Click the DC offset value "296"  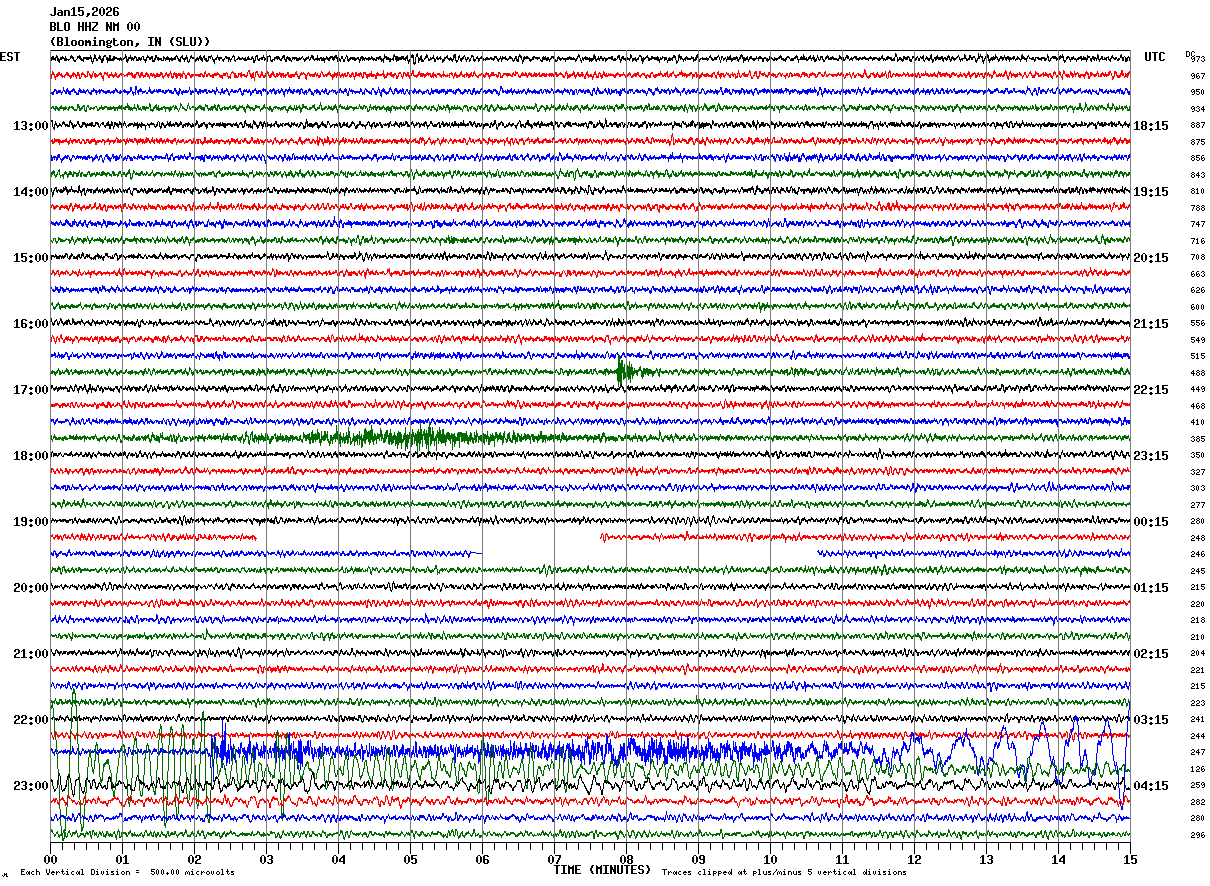[1198, 835]
